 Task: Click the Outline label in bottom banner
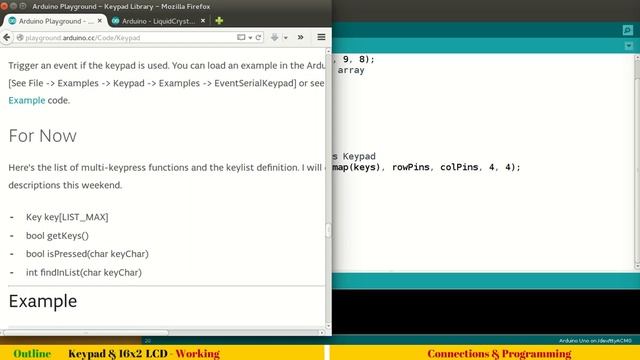point(32,353)
